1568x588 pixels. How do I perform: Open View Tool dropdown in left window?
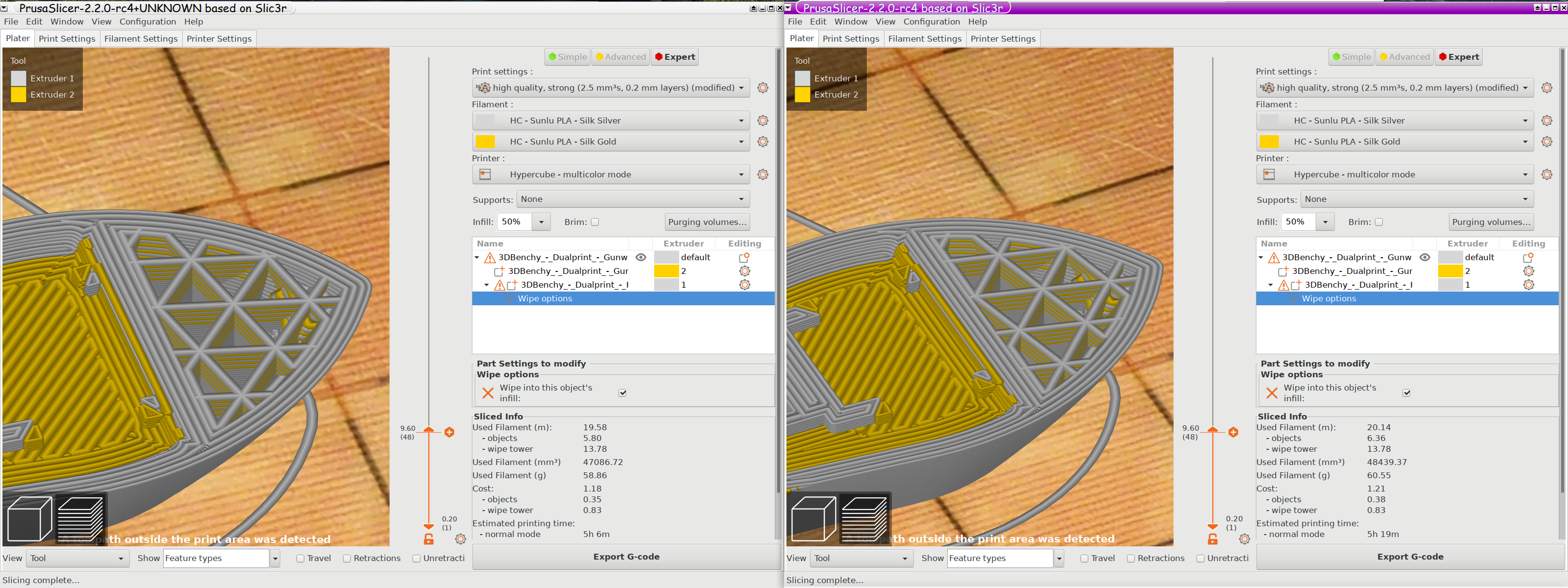78,558
